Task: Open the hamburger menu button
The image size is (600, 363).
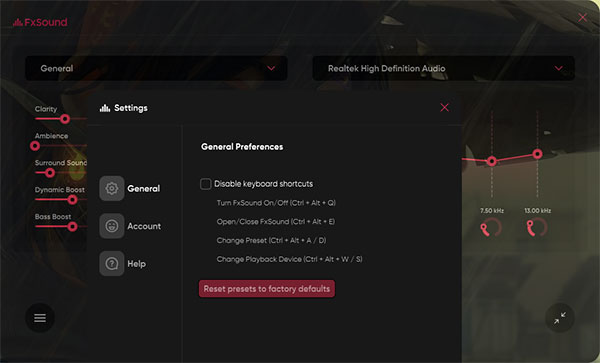Action: click(x=40, y=318)
